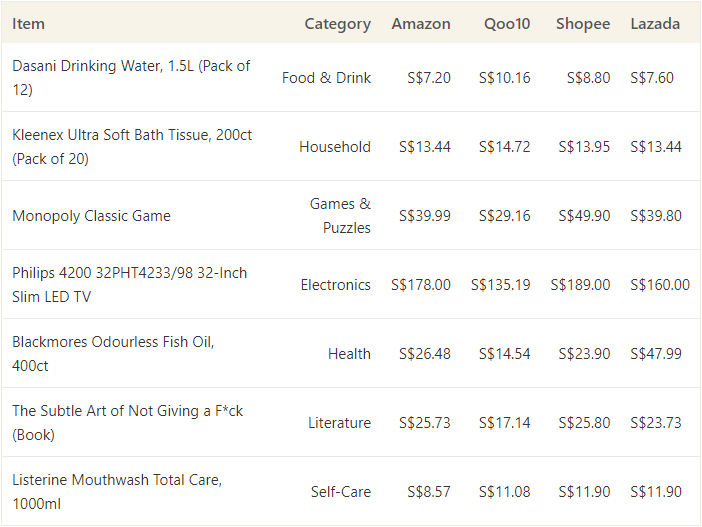Select Blackmores Odourless Fish Oil item
702x527 pixels.
(x=113, y=353)
